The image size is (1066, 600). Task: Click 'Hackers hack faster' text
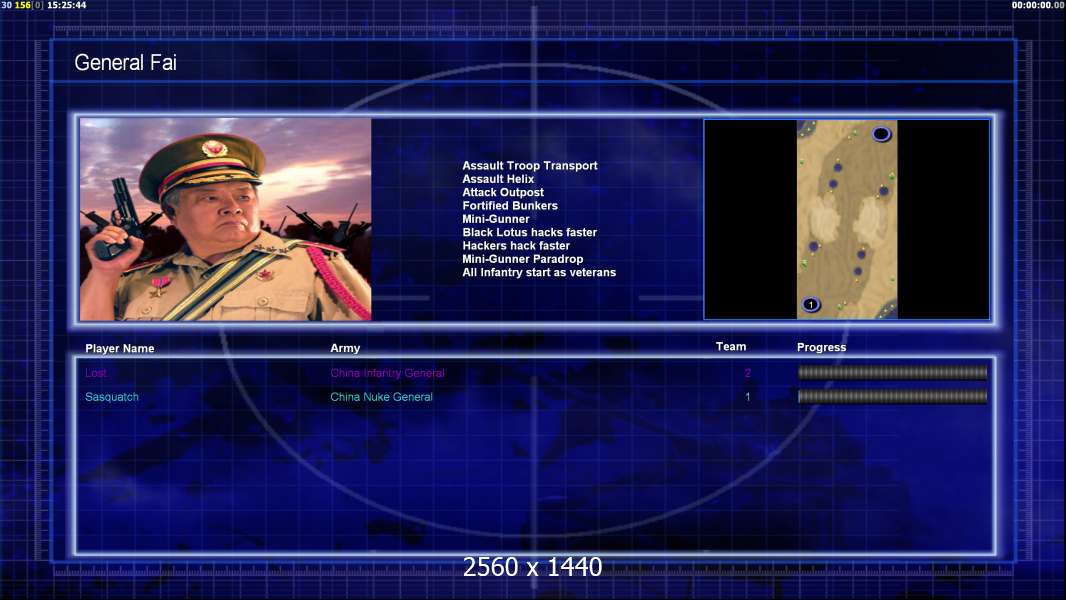[516, 246]
